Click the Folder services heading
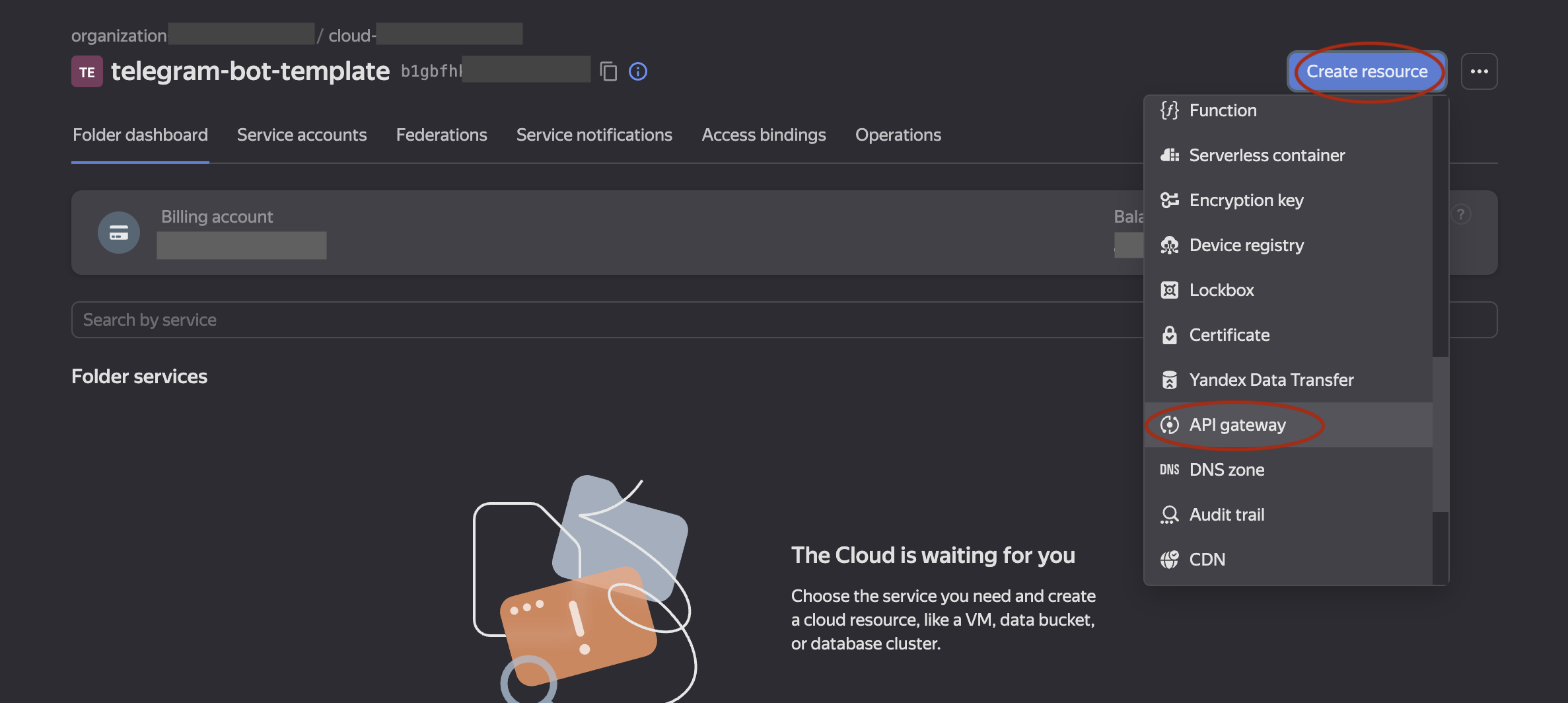This screenshot has width=1568, height=703. pyautogui.click(x=139, y=376)
